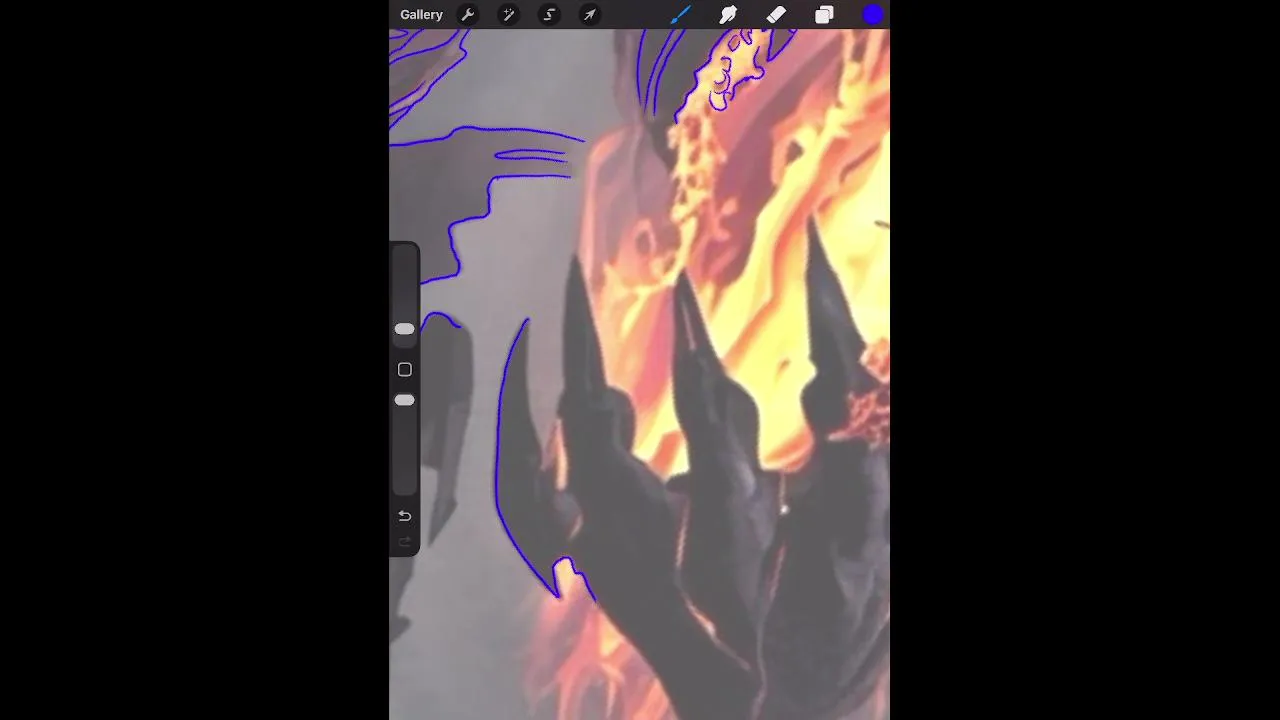Viewport: 1280px width, 720px height.
Task: Tap the square modify button in sidebar
Action: pyautogui.click(x=404, y=370)
